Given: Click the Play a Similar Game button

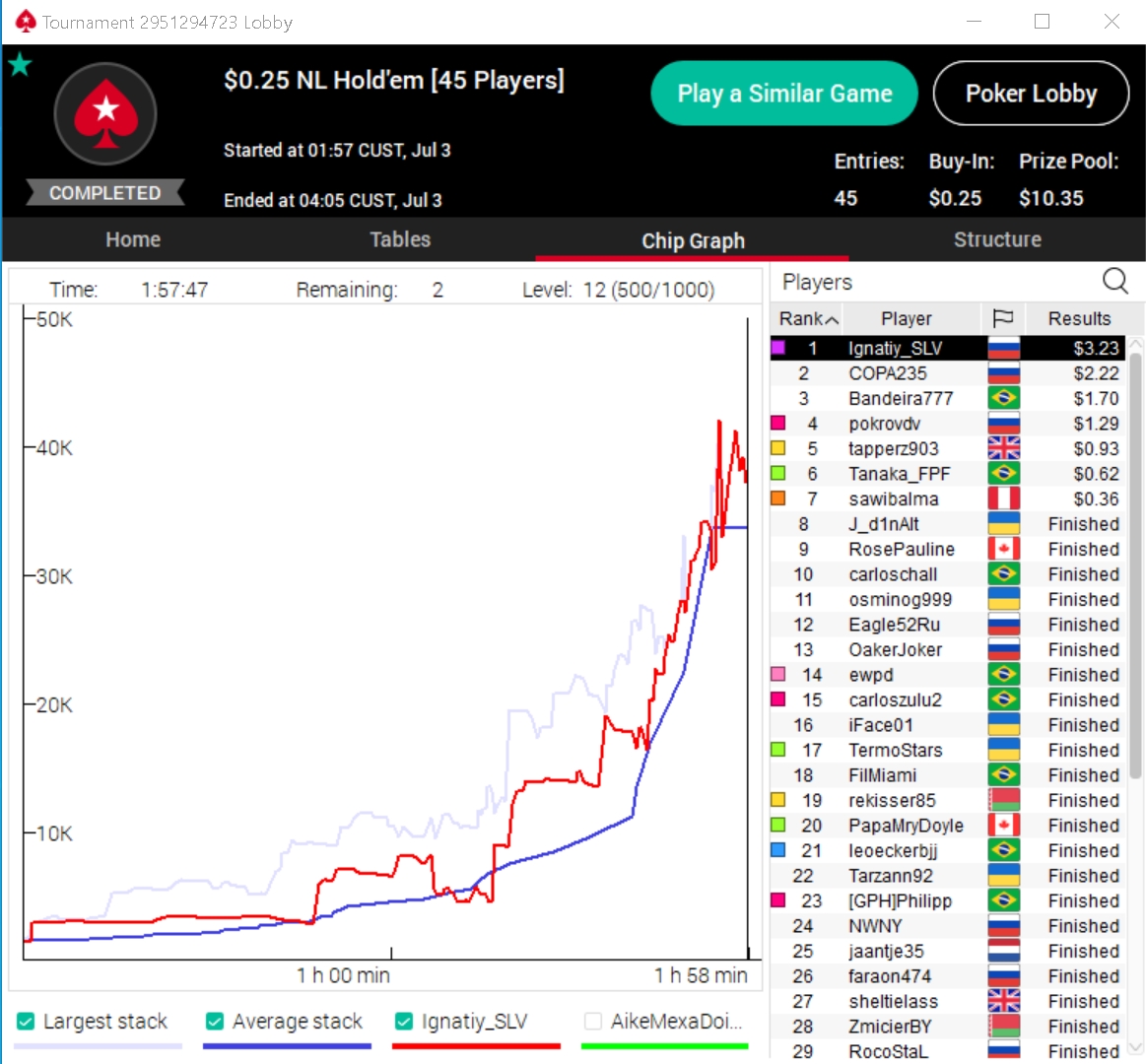Looking at the screenshot, I should pos(784,94).
